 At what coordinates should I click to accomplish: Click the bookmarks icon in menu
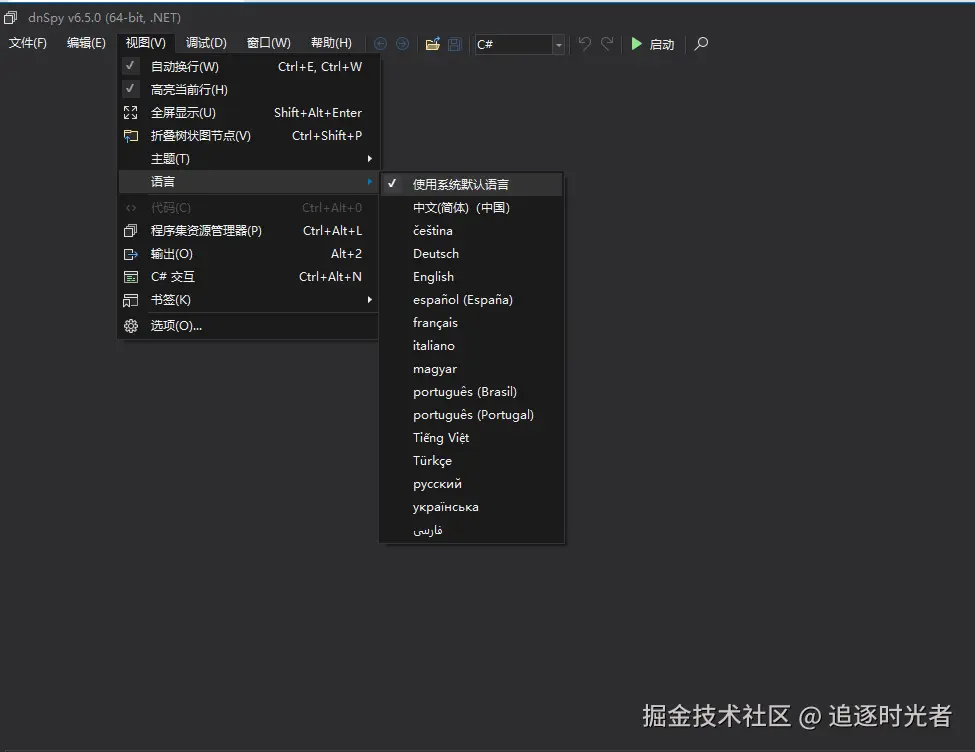tap(131, 300)
